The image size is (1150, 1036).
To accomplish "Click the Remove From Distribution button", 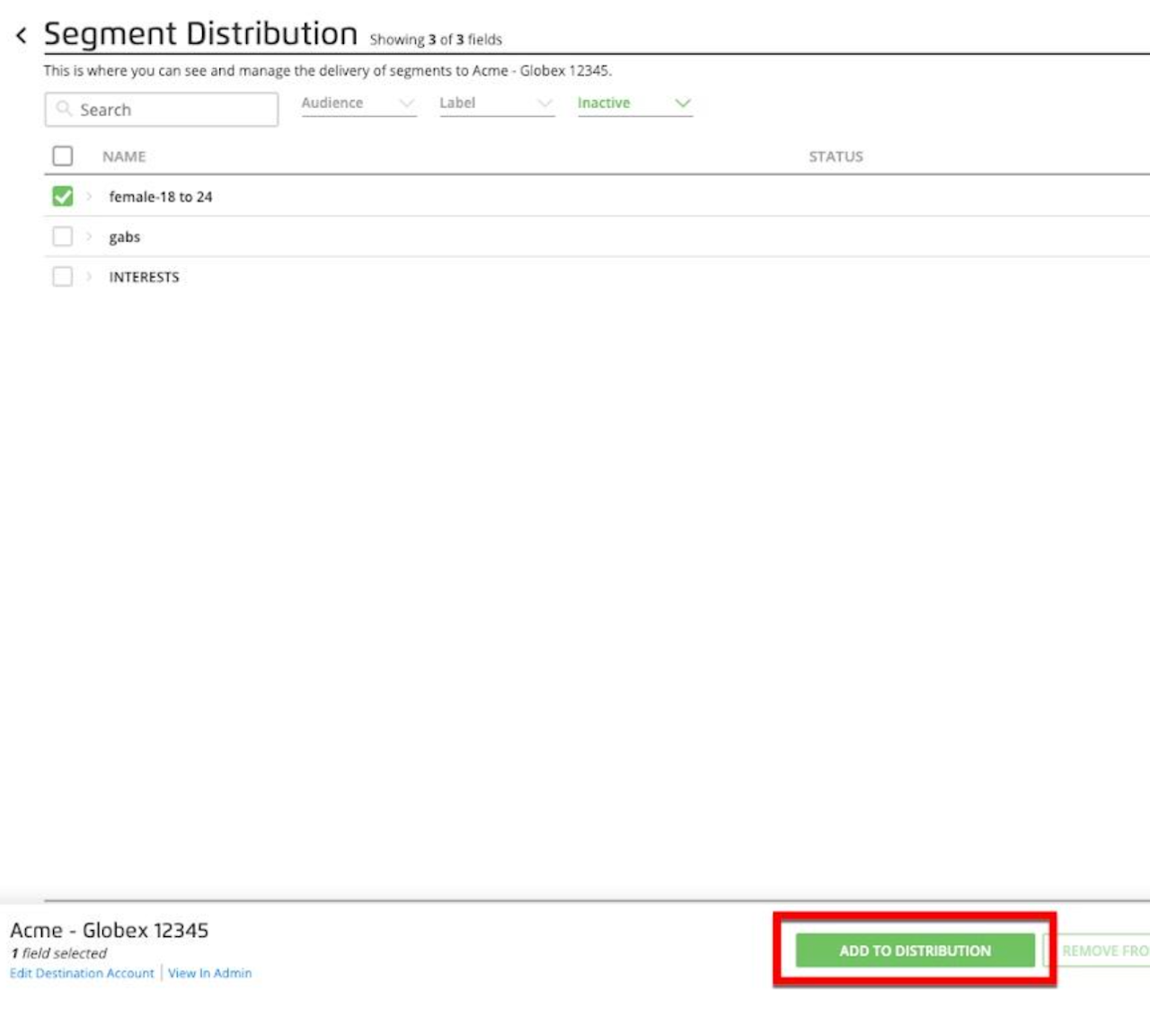I will click(x=1103, y=951).
